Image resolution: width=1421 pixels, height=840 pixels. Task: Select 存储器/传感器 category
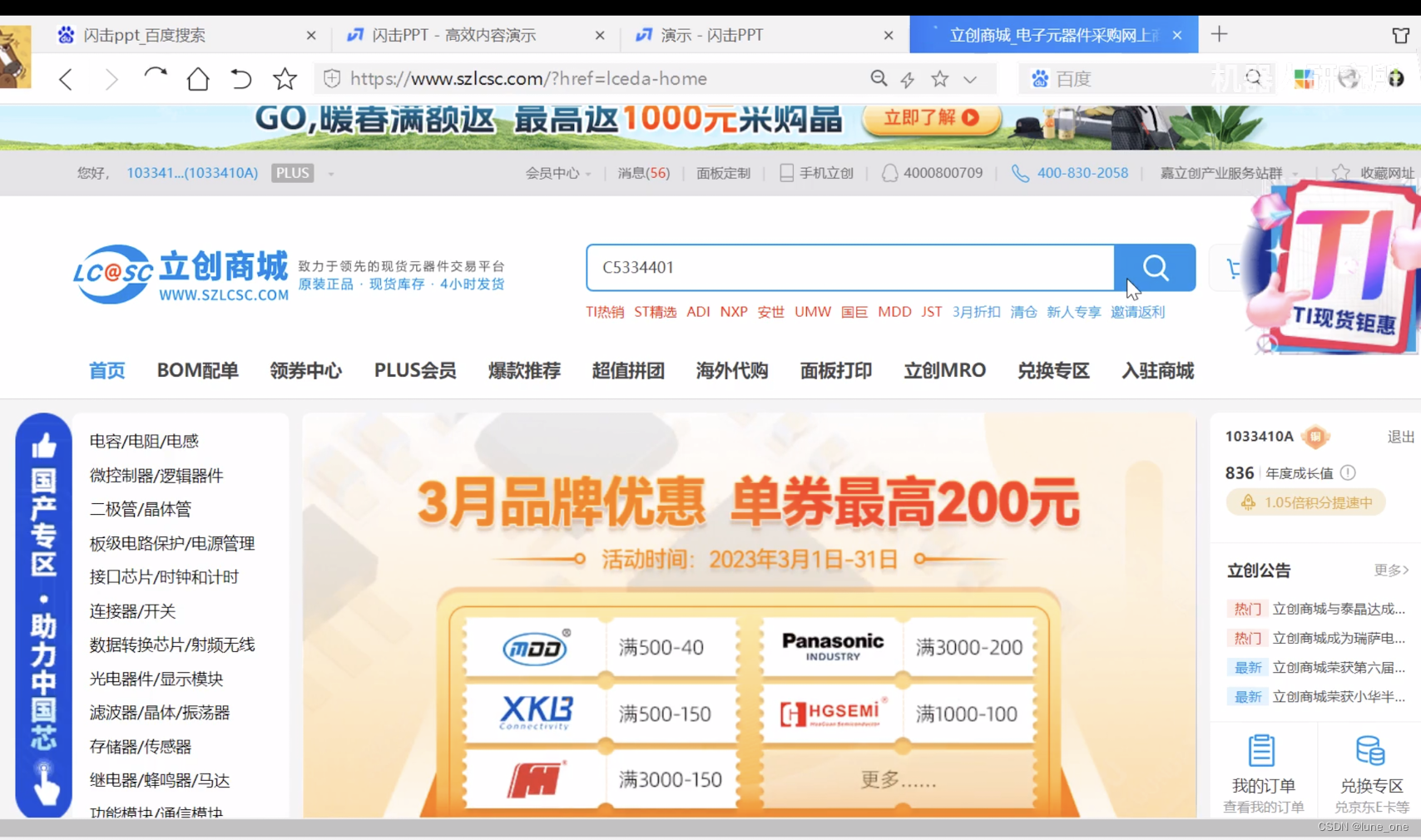point(141,747)
